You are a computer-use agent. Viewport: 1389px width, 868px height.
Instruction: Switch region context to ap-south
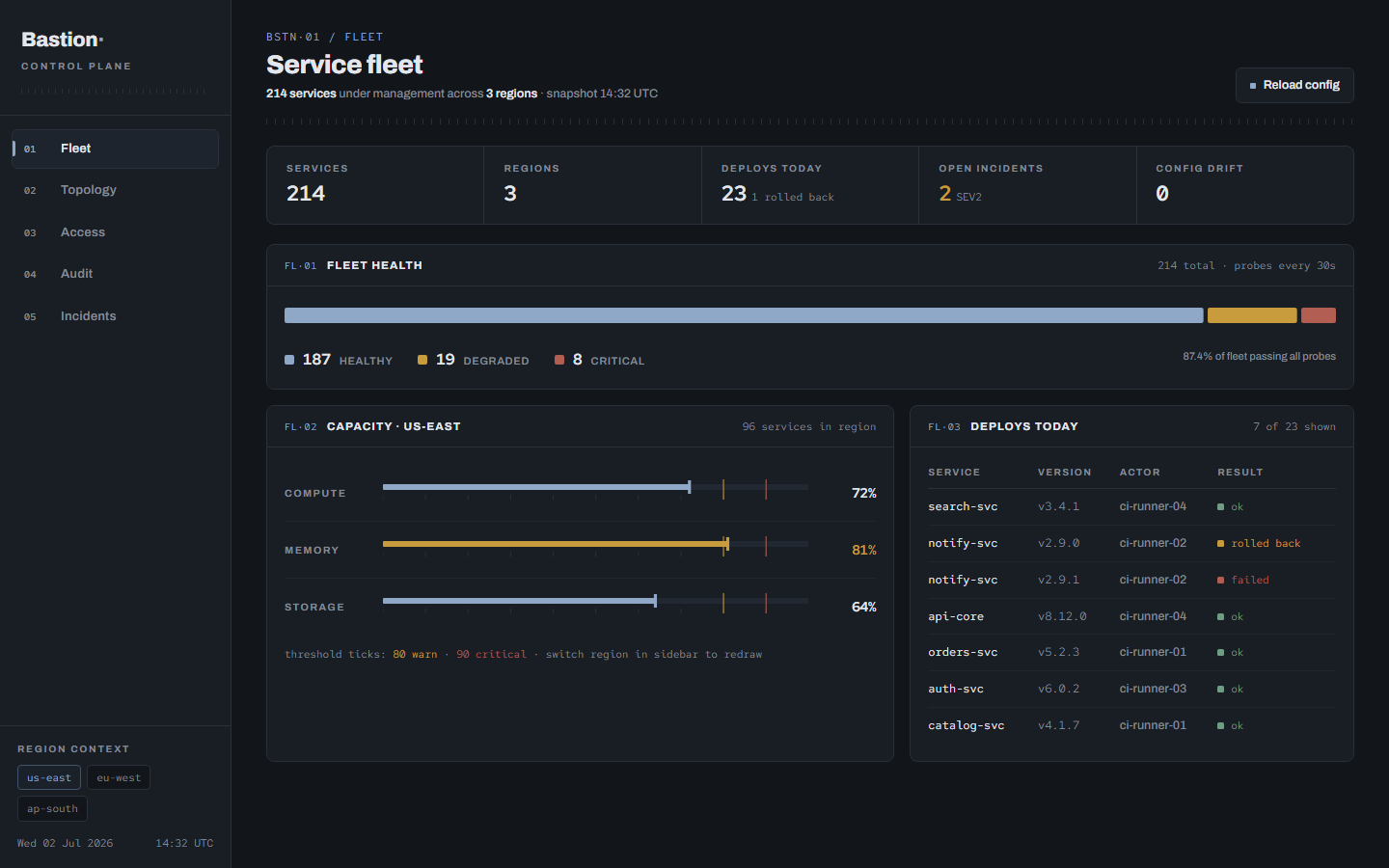point(52,808)
